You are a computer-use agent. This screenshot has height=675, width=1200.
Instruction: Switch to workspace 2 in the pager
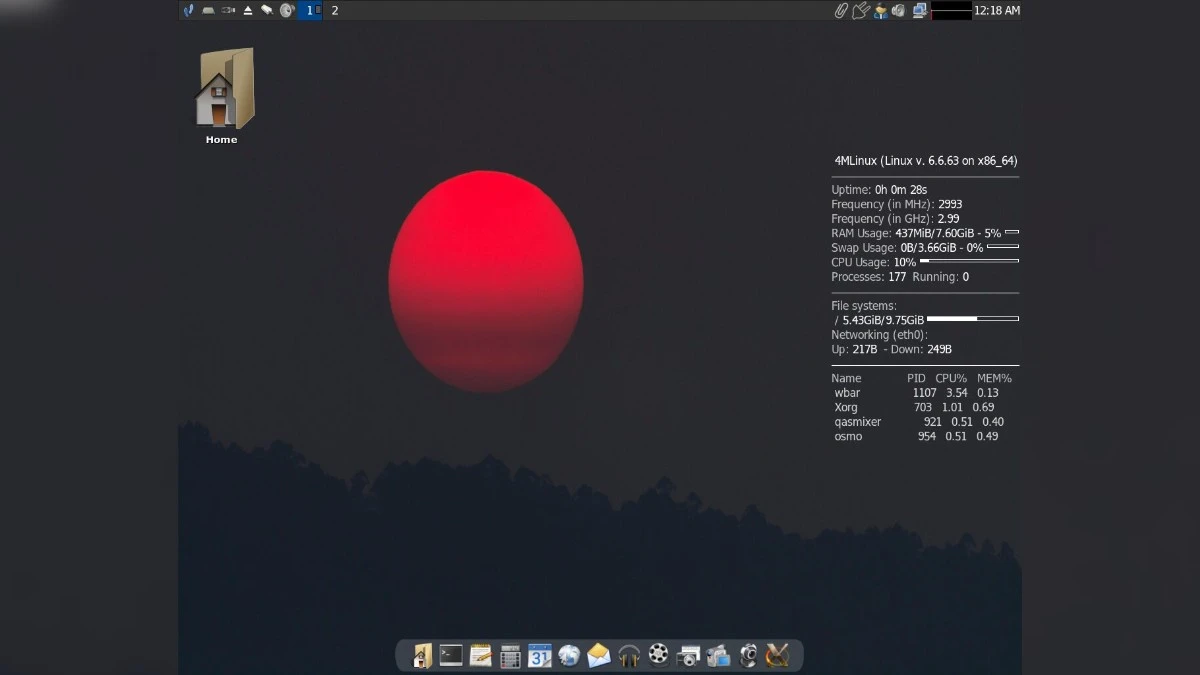334,11
